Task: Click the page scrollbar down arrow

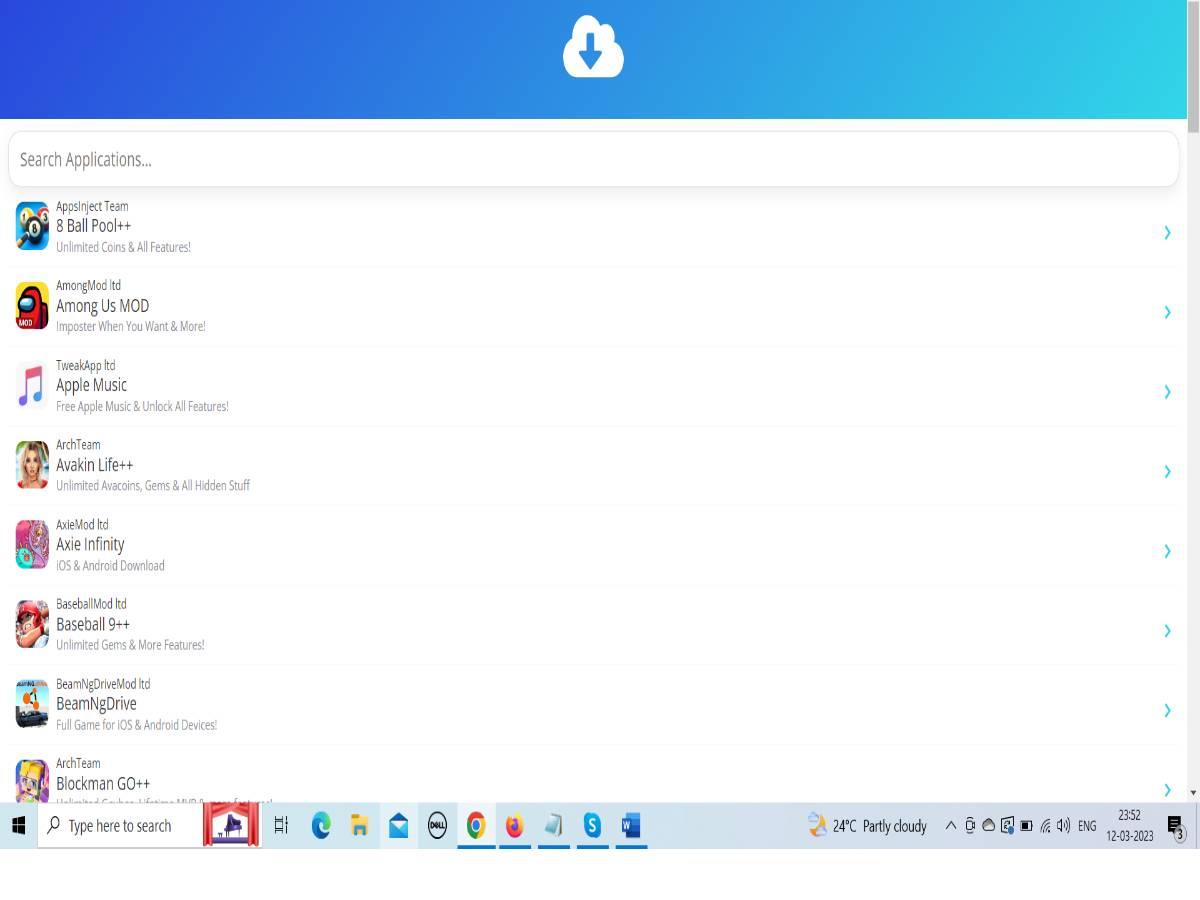Action: [x=1192, y=793]
